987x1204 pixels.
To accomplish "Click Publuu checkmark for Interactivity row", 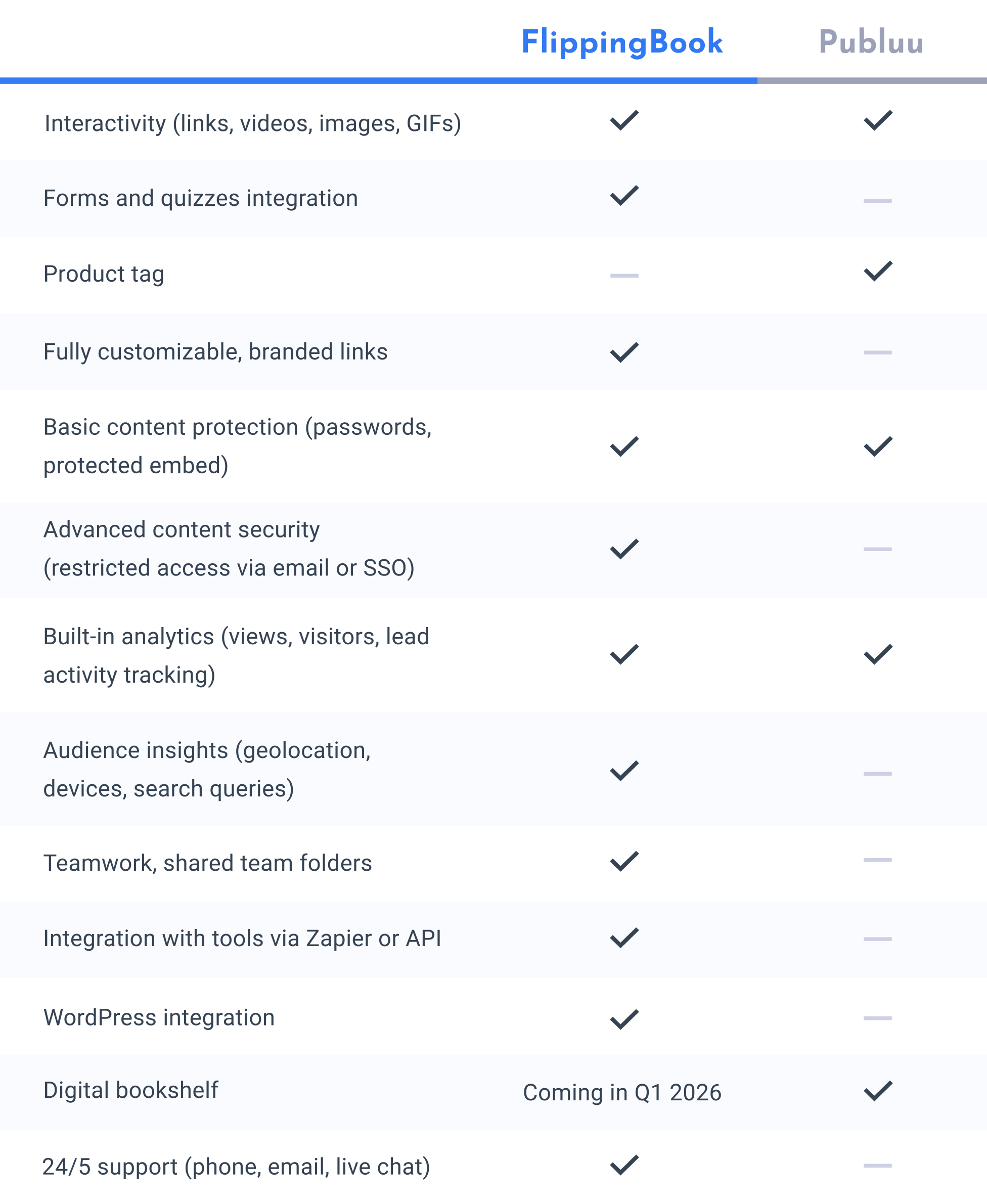I will 878,120.
